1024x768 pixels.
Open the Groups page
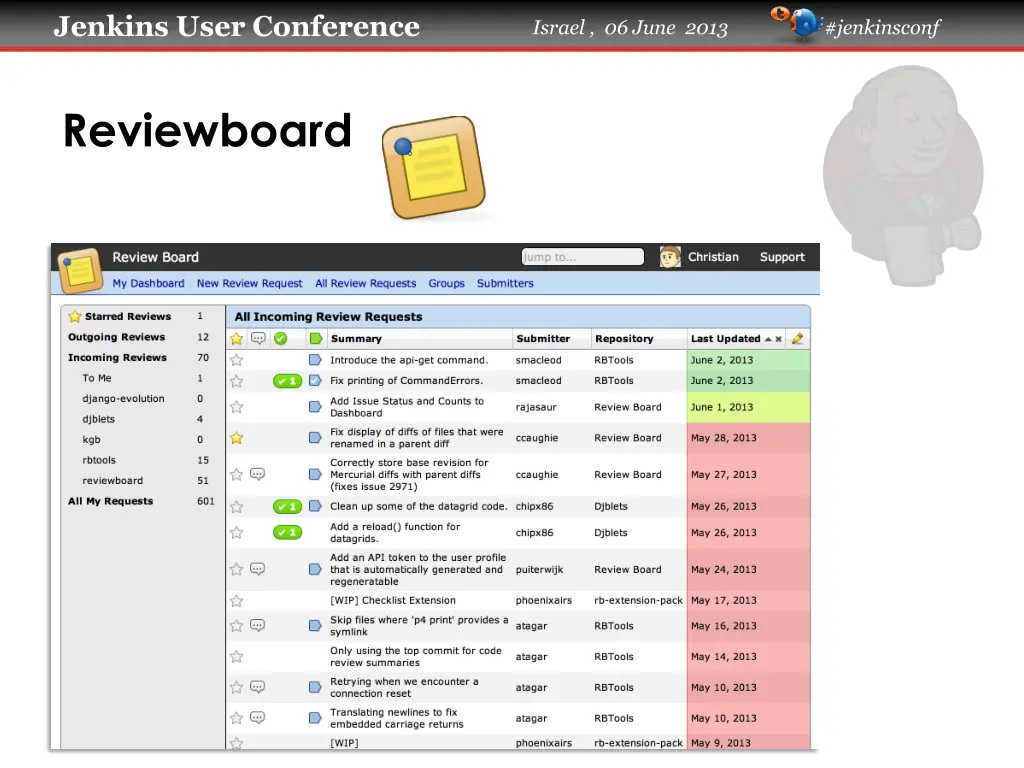pyautogui.click(x=447, y=283)
